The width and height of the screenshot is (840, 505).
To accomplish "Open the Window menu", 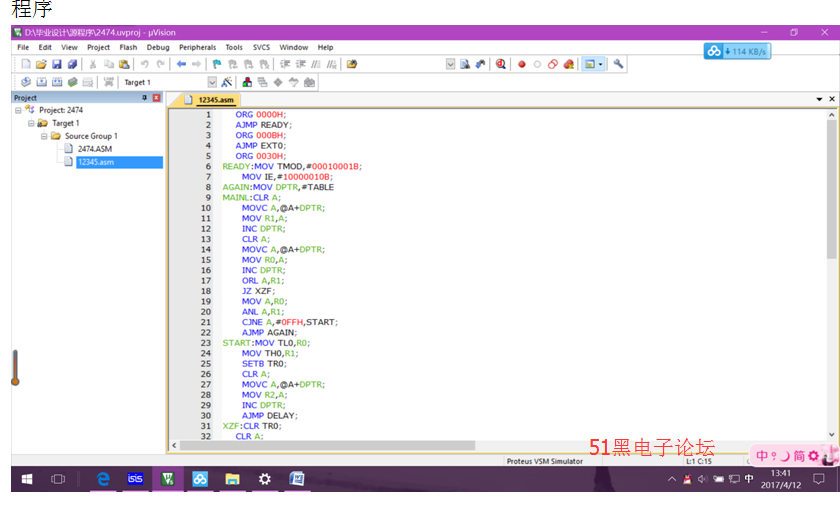I will click(x=294, y=47).
